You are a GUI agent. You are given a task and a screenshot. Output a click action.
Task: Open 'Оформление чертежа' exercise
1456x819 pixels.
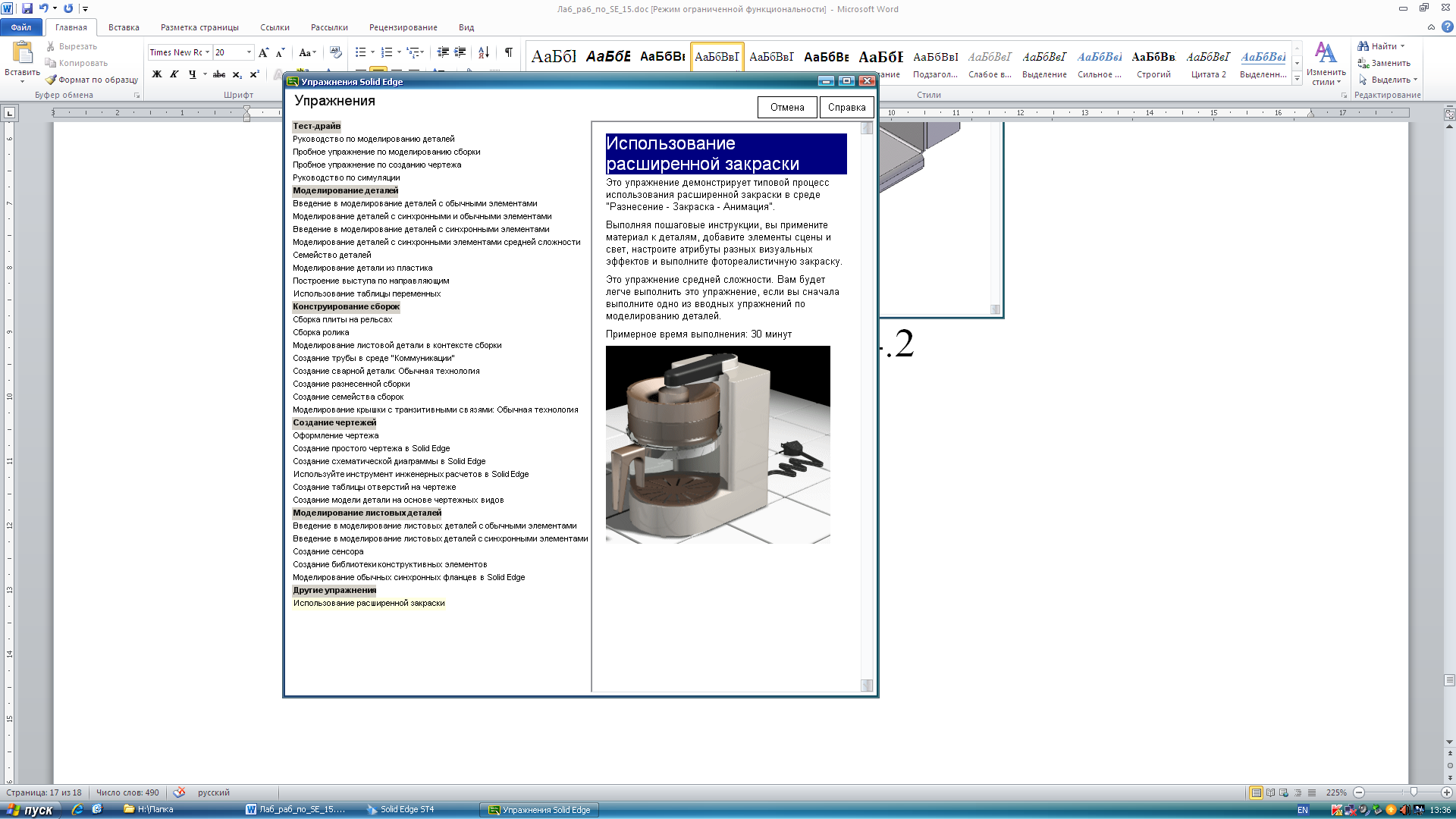tap(336, 435)
